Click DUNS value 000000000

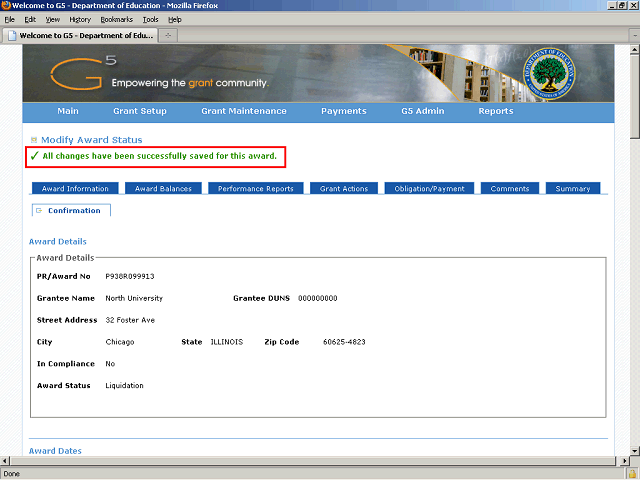point(318,298)
